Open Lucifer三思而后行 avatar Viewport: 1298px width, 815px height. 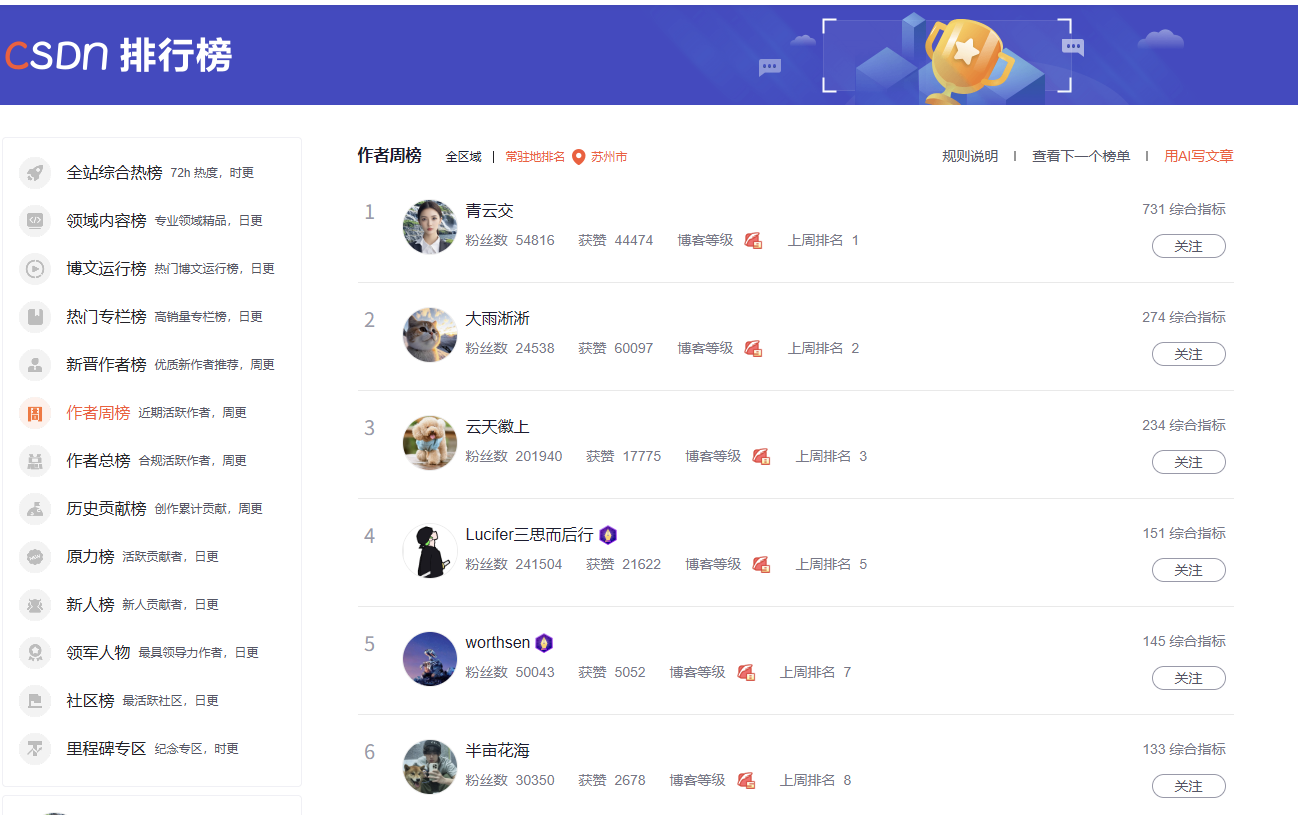click(x=430, y=551)
